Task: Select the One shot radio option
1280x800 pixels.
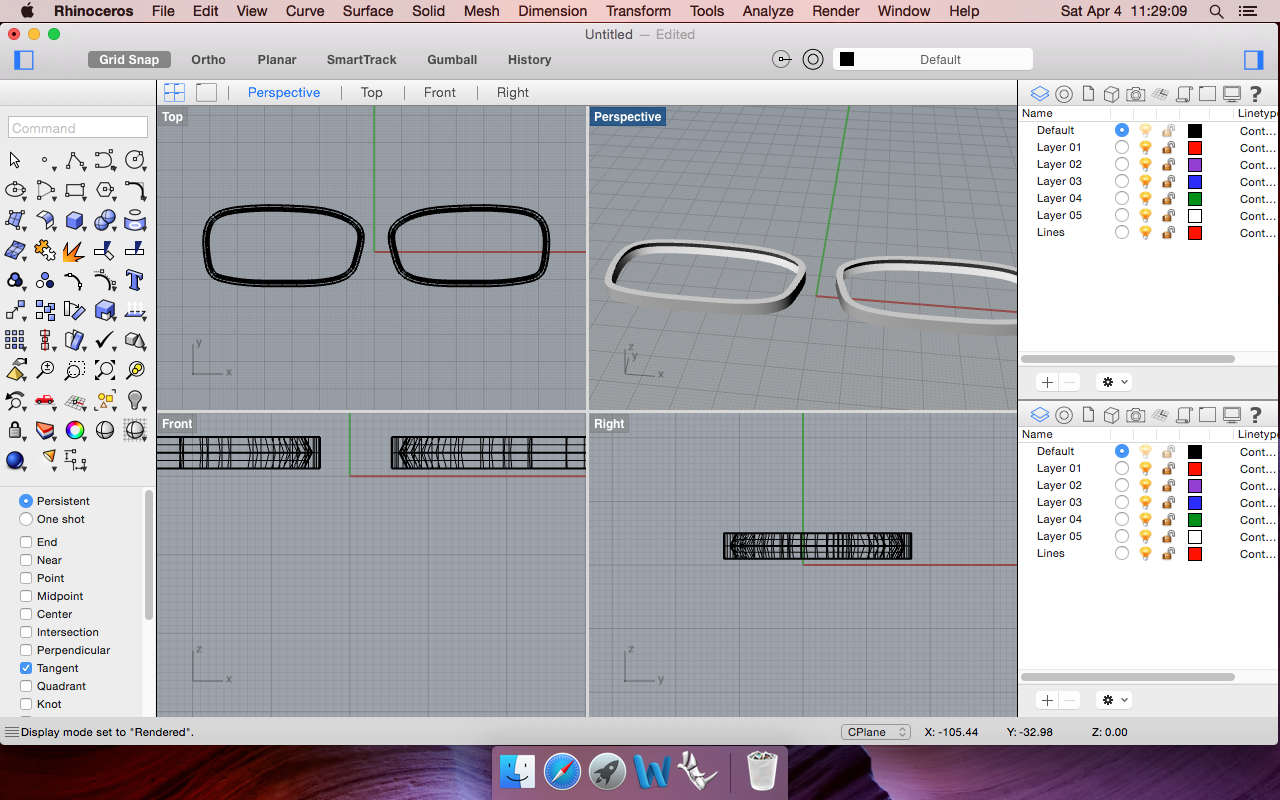Action: click(26, 519)
